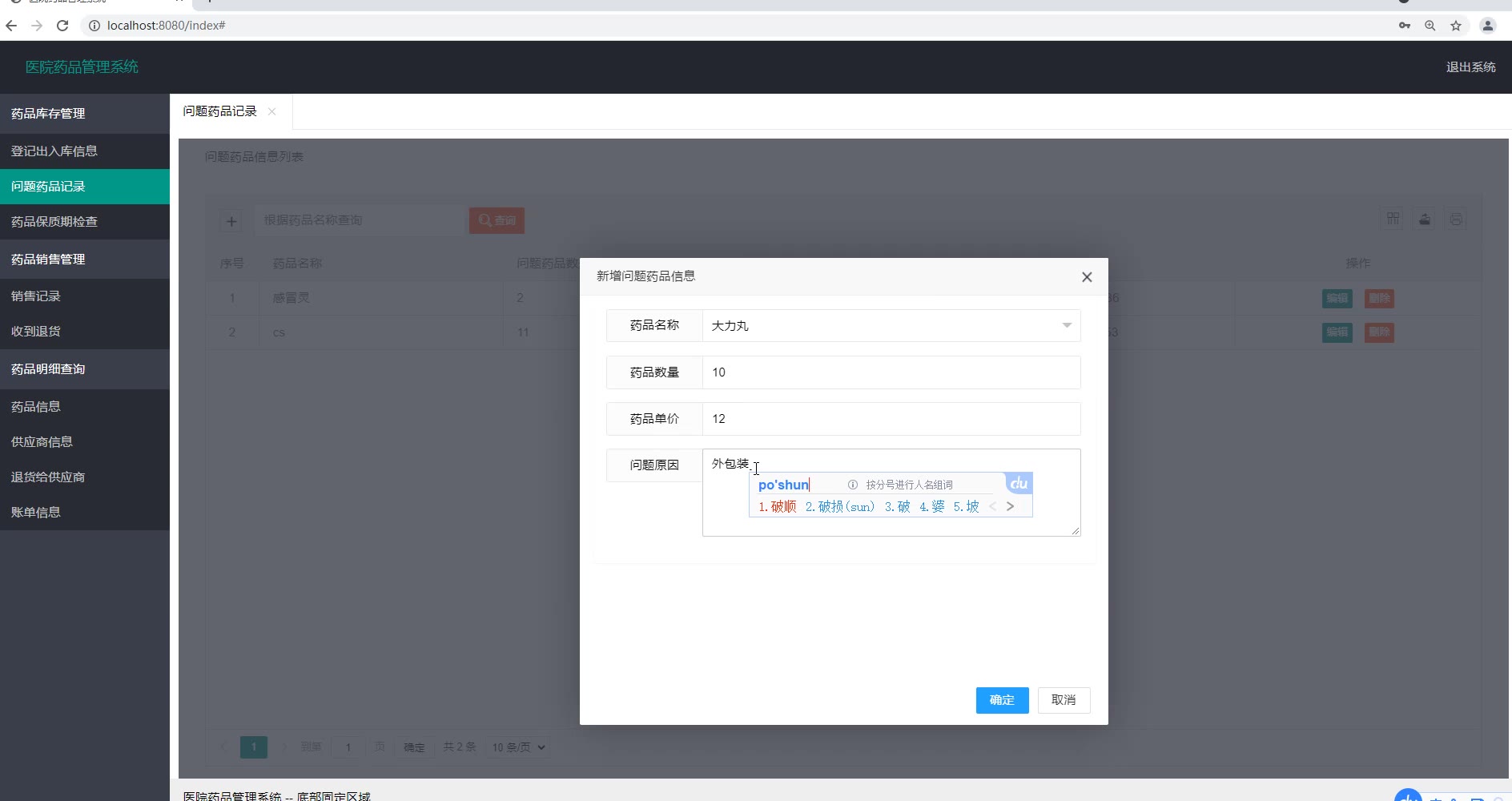This screenshot has width=1512, height=801.
Task: Confirm the dialog with 确定 button
Action: coord(1002,700)
